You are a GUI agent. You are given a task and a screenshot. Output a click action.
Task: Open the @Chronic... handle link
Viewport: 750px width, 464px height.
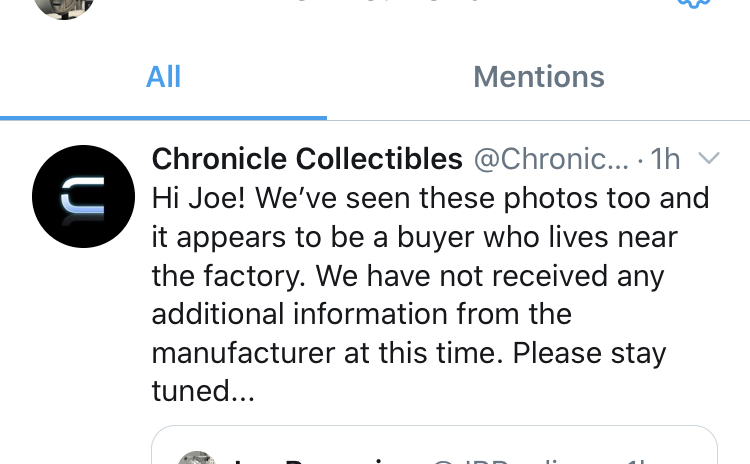point(551,158)
